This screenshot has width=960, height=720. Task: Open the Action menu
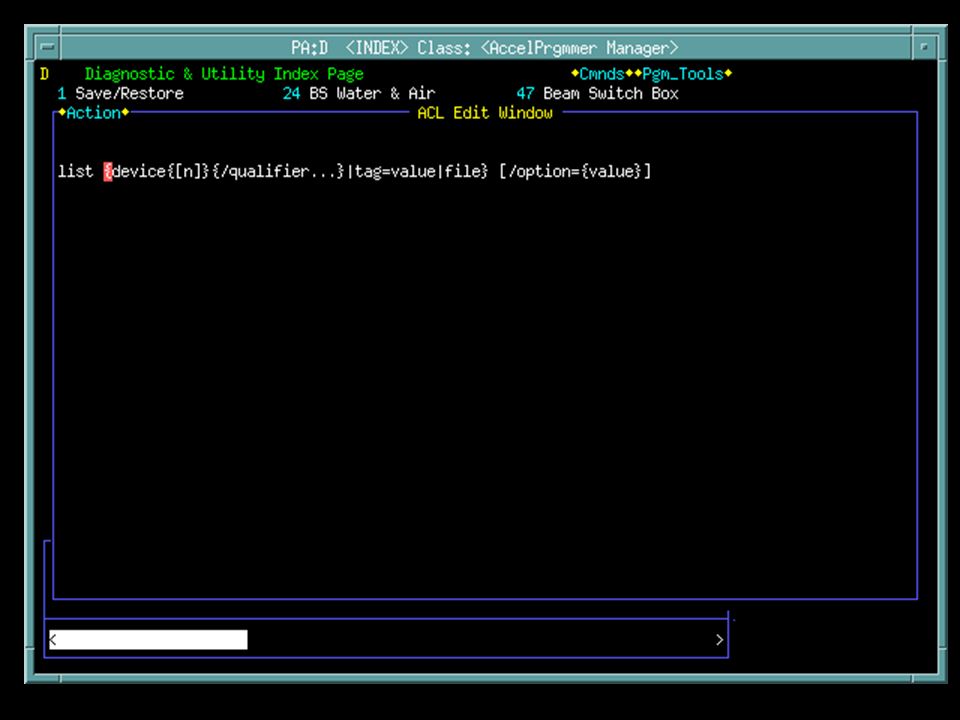94,113
